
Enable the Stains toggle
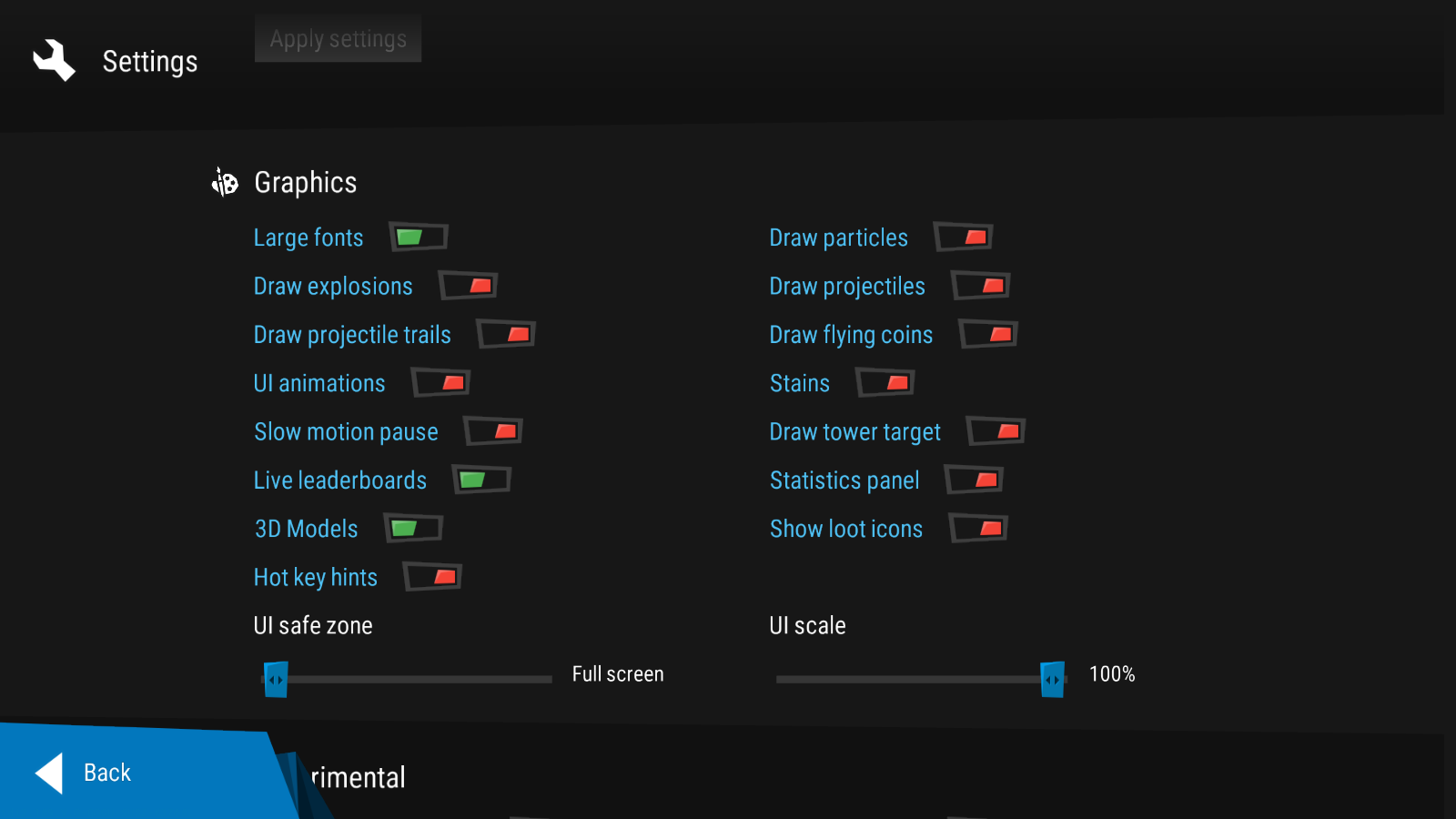885,383
